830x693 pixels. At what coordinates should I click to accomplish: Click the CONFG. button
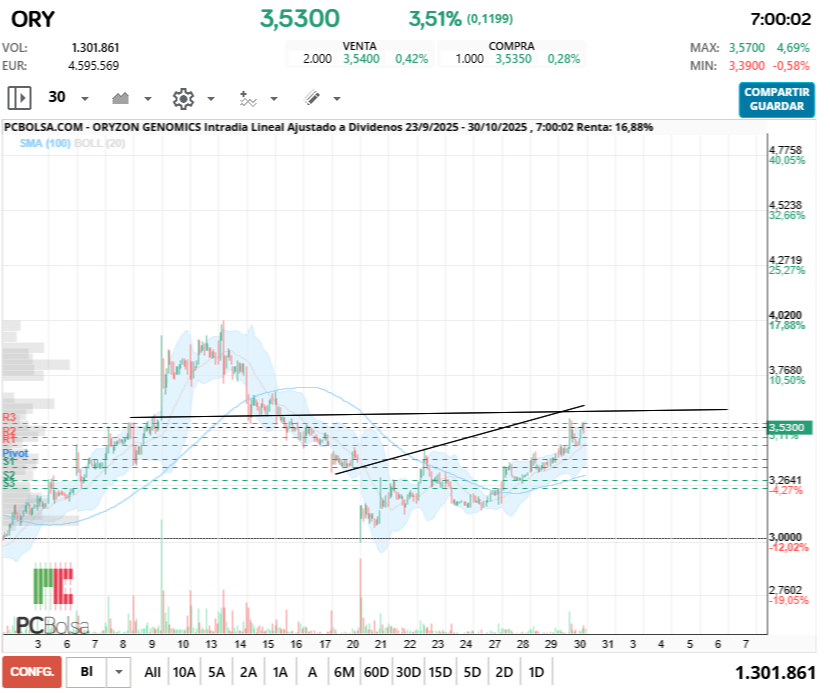point(30,672)
